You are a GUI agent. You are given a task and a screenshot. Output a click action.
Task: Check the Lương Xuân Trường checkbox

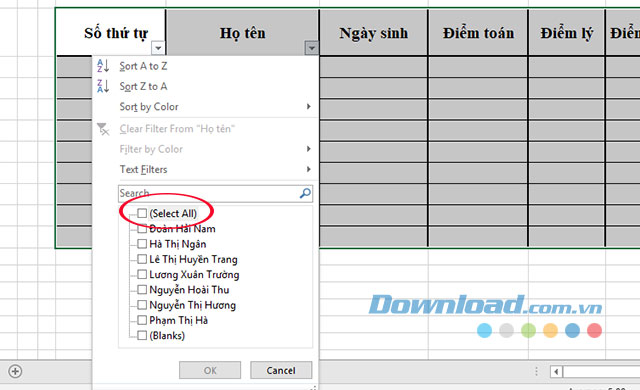[142, 274]
